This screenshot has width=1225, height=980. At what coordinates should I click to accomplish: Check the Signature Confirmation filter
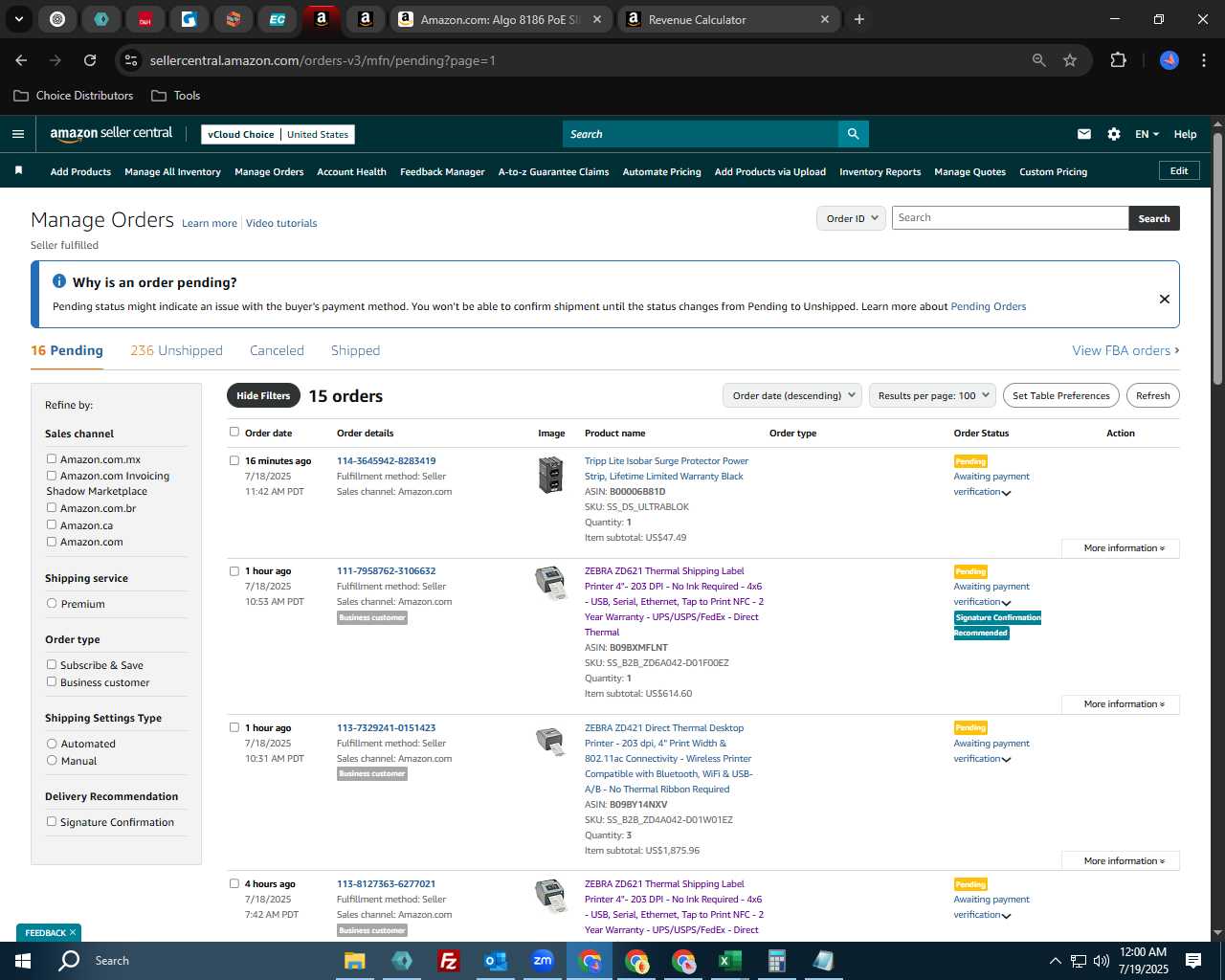click(52, 822)
